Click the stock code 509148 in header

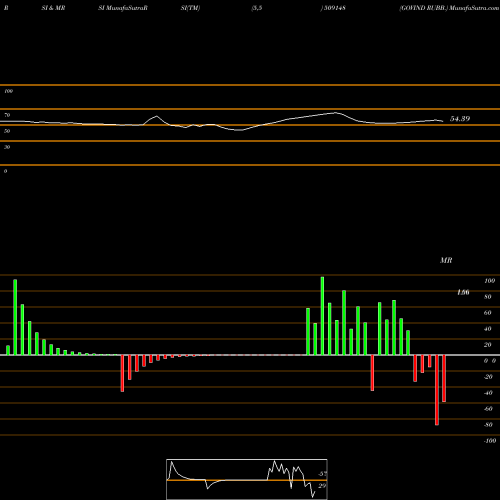[335, 8]
